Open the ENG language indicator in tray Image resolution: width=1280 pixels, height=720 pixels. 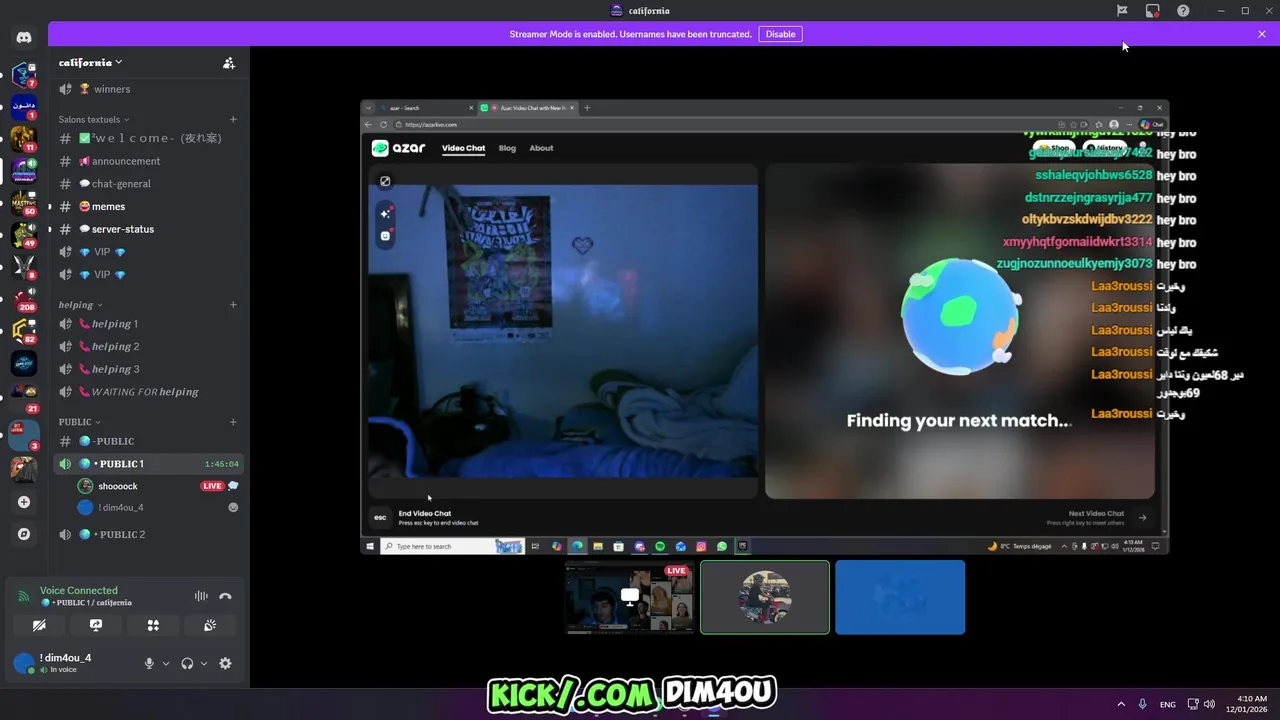pyautogui.click(x=1168, y=704)
